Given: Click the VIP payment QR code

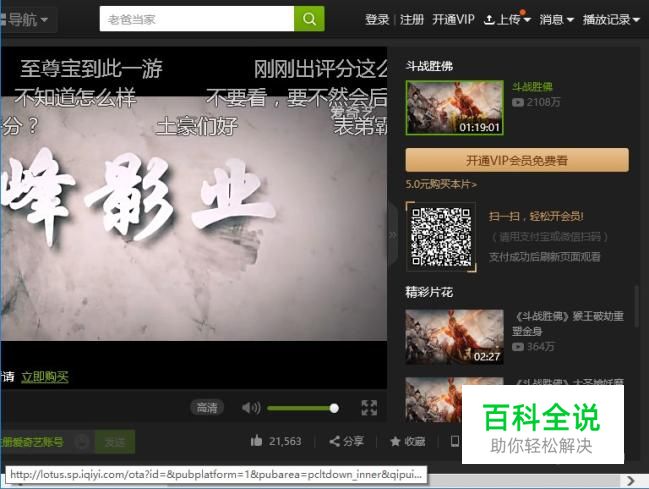Looking at the screenshot, I should pyautogui.click(x=441, y=237).
